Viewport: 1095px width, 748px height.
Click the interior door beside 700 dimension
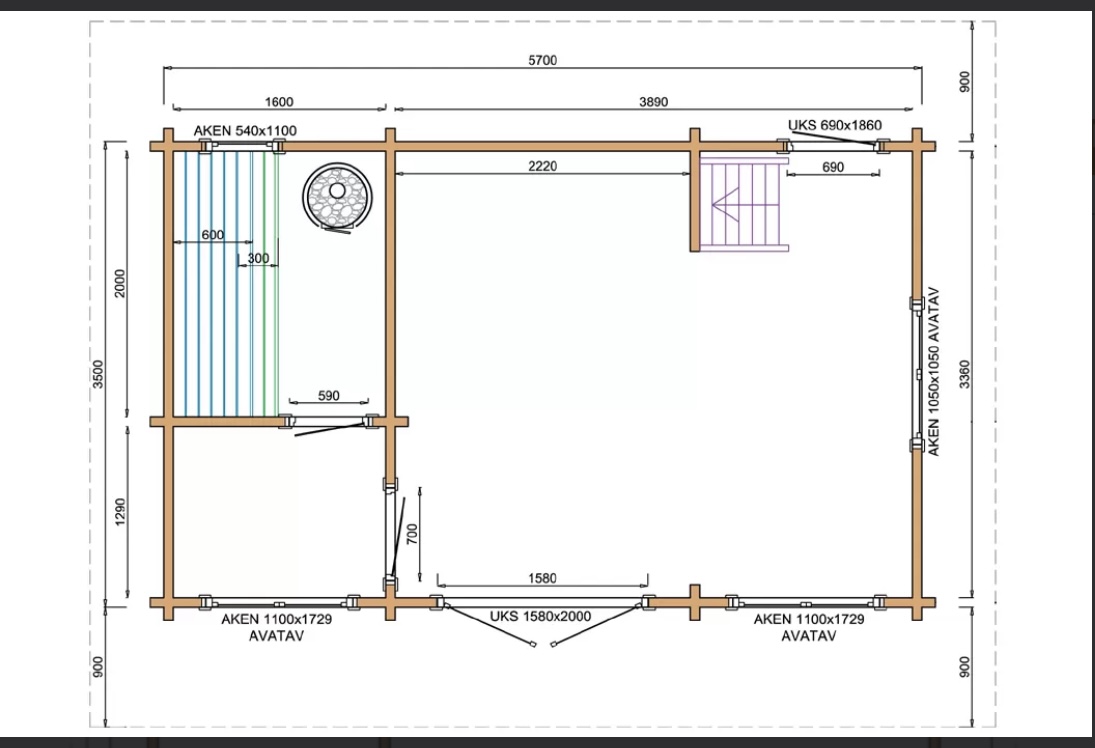tap(393, 534)
